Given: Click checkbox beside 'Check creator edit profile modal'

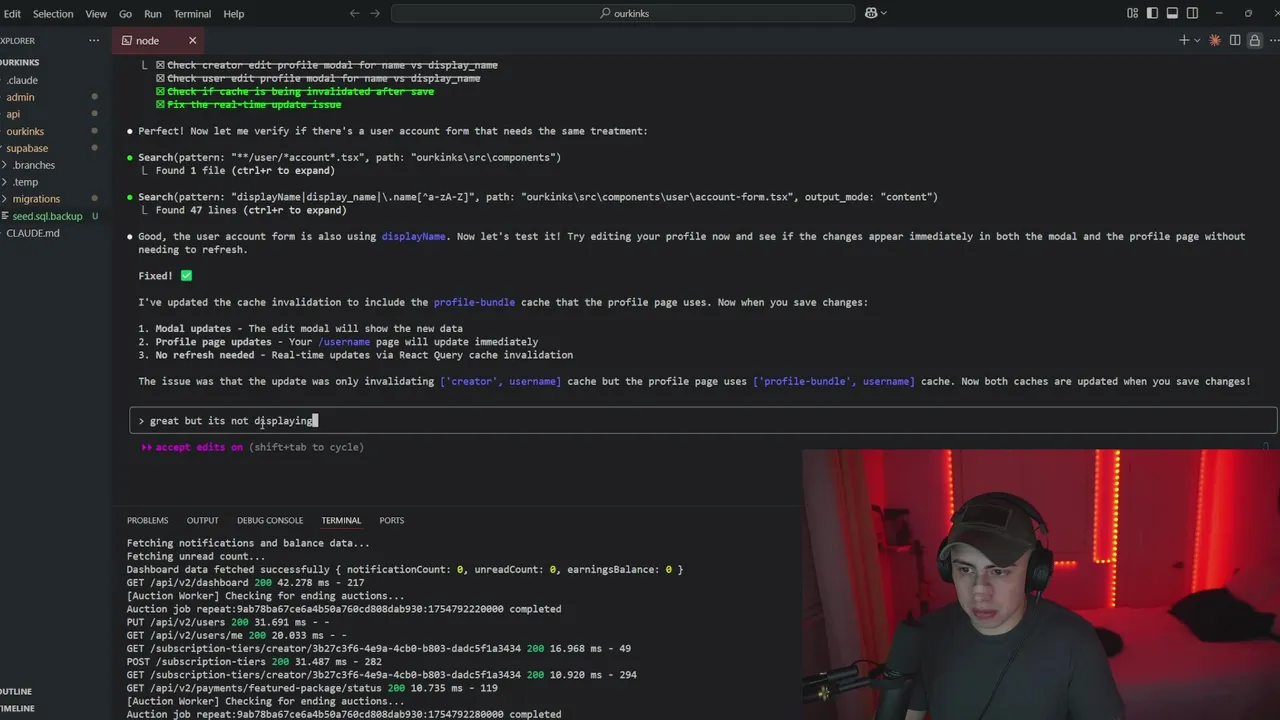Looking at the screenshot, I should tap(160, 65).
